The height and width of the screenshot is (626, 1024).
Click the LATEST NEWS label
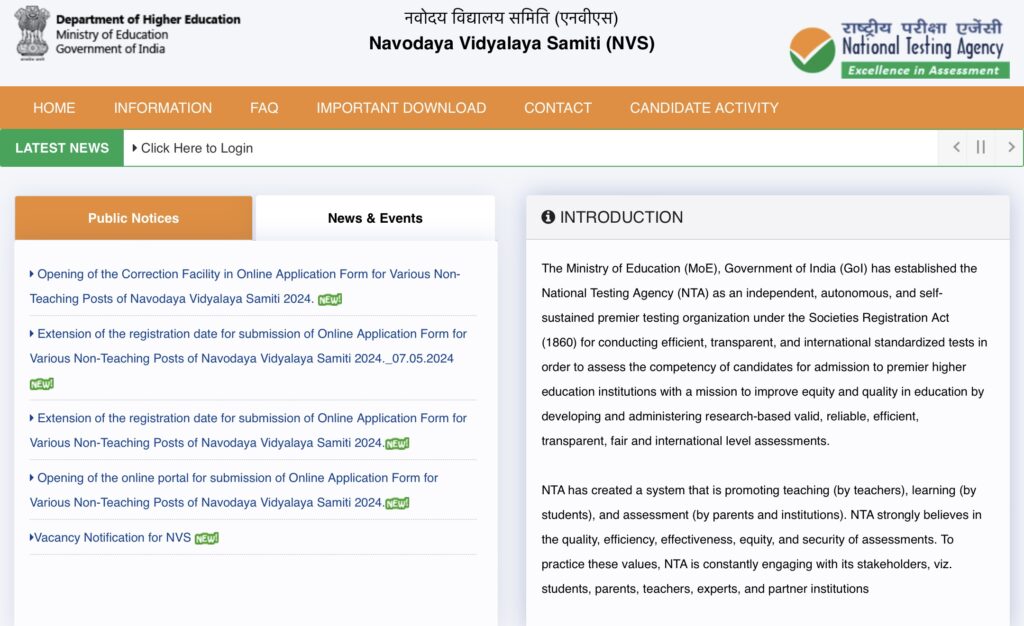(62, 148)
